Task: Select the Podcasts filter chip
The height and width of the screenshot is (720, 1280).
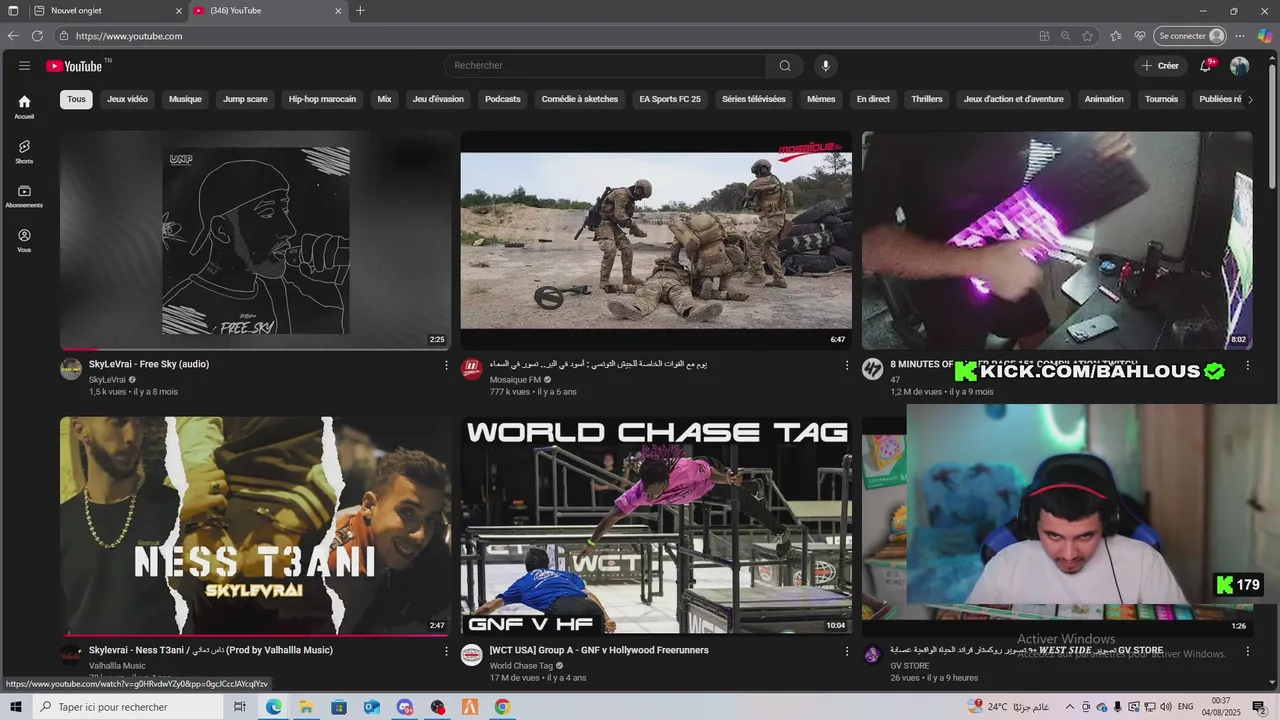Action: (x=503, y=99)
